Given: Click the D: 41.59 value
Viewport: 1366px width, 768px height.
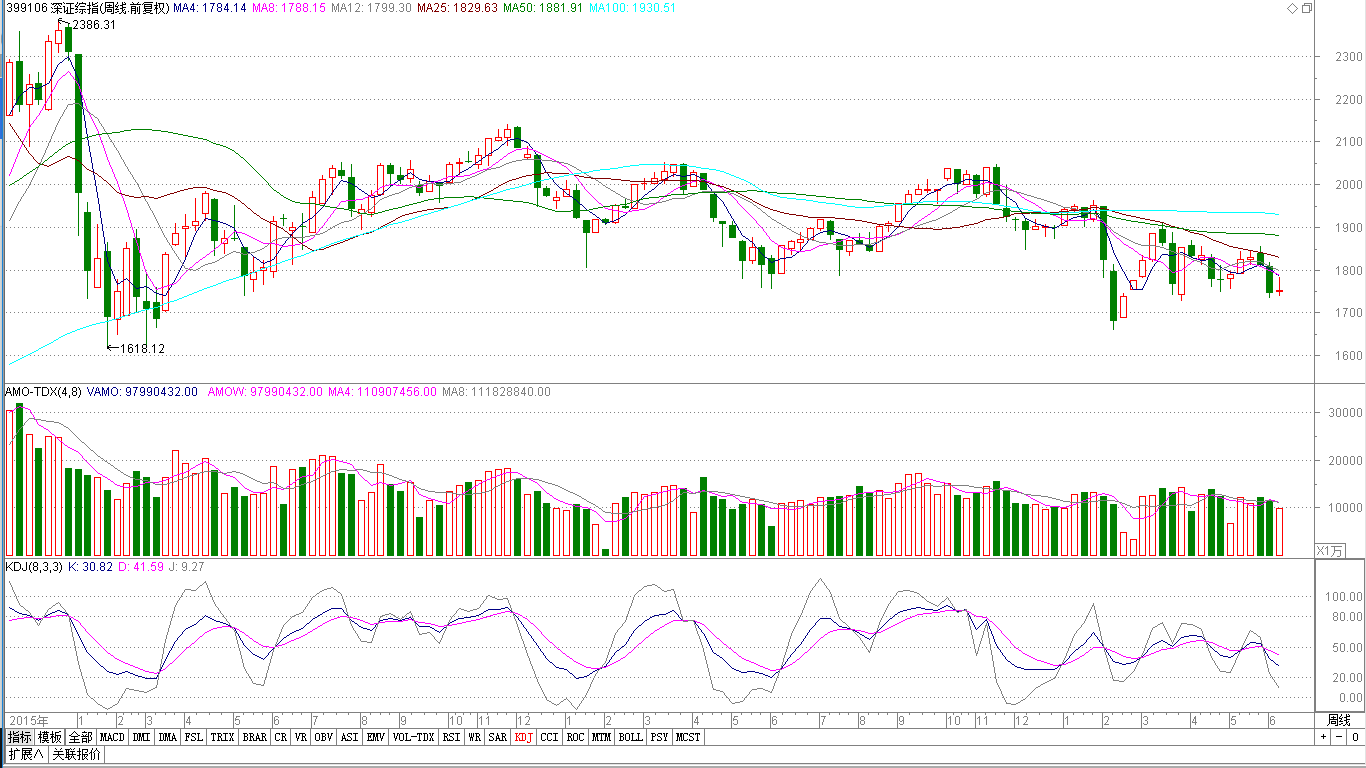Looking at the screenshot, I should [x=140, y=566].
